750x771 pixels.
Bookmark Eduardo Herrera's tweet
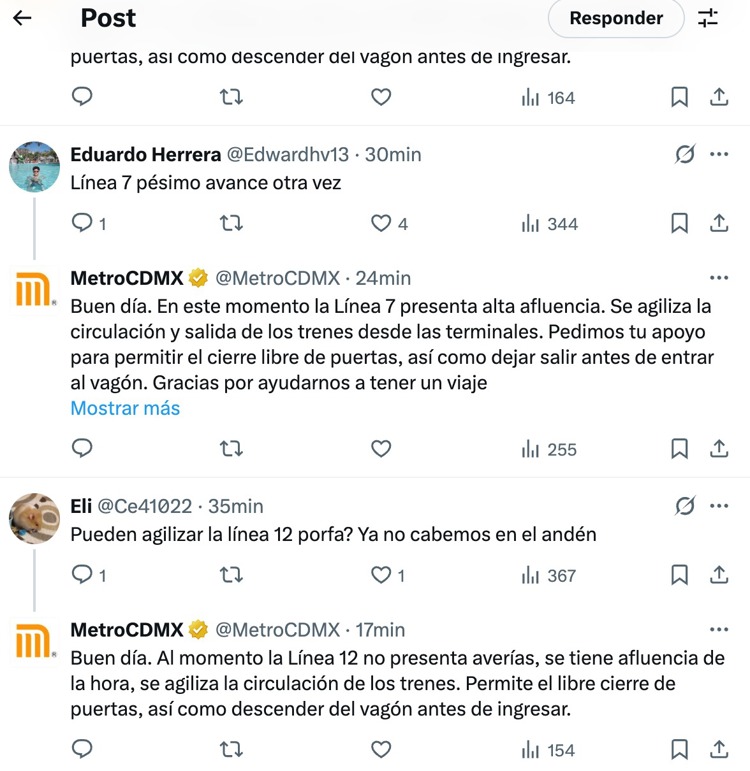pyautogui.click(x=679, y=223)
